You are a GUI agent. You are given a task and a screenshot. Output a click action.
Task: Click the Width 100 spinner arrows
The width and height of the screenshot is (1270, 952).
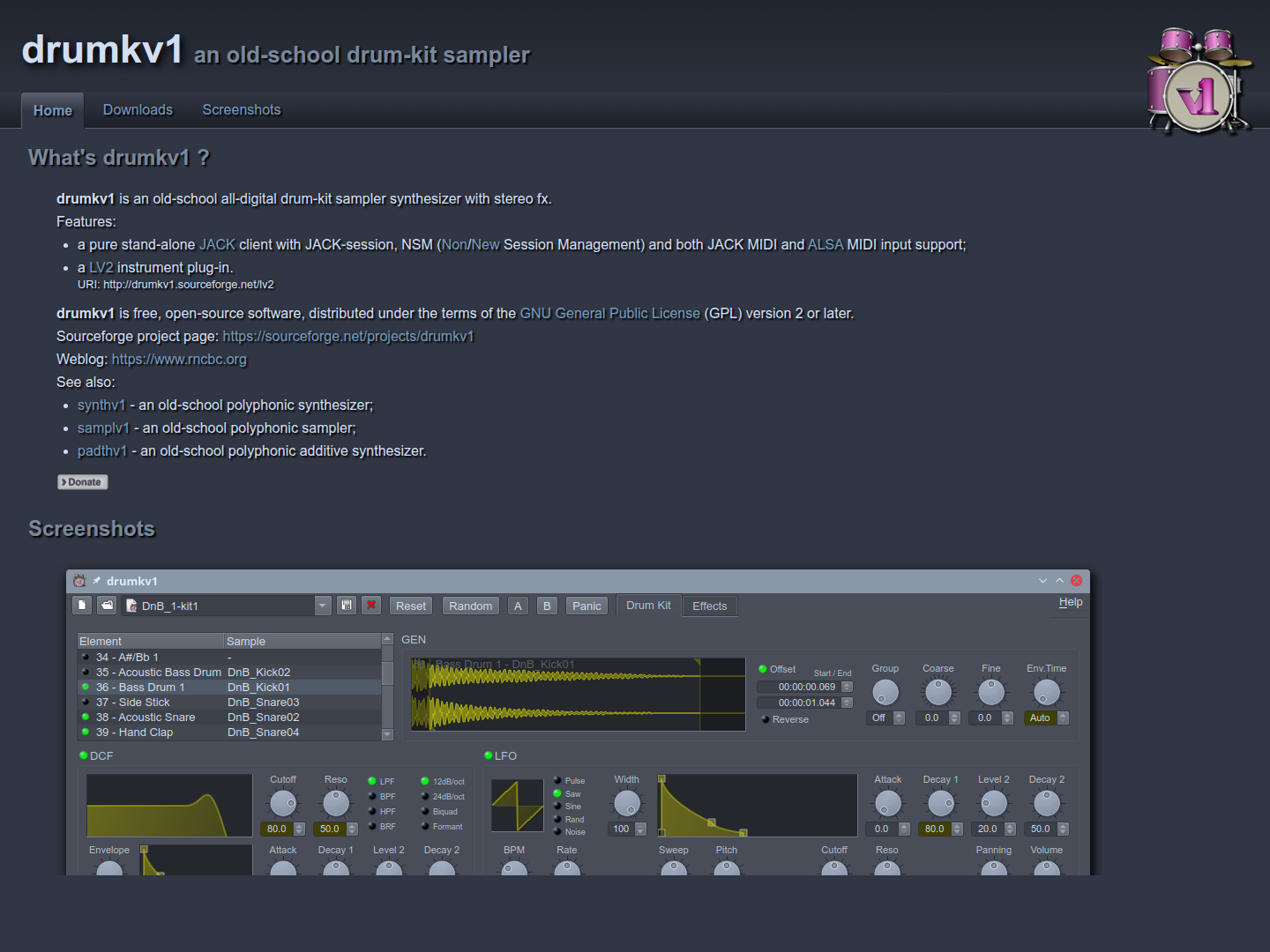[640, 829]
